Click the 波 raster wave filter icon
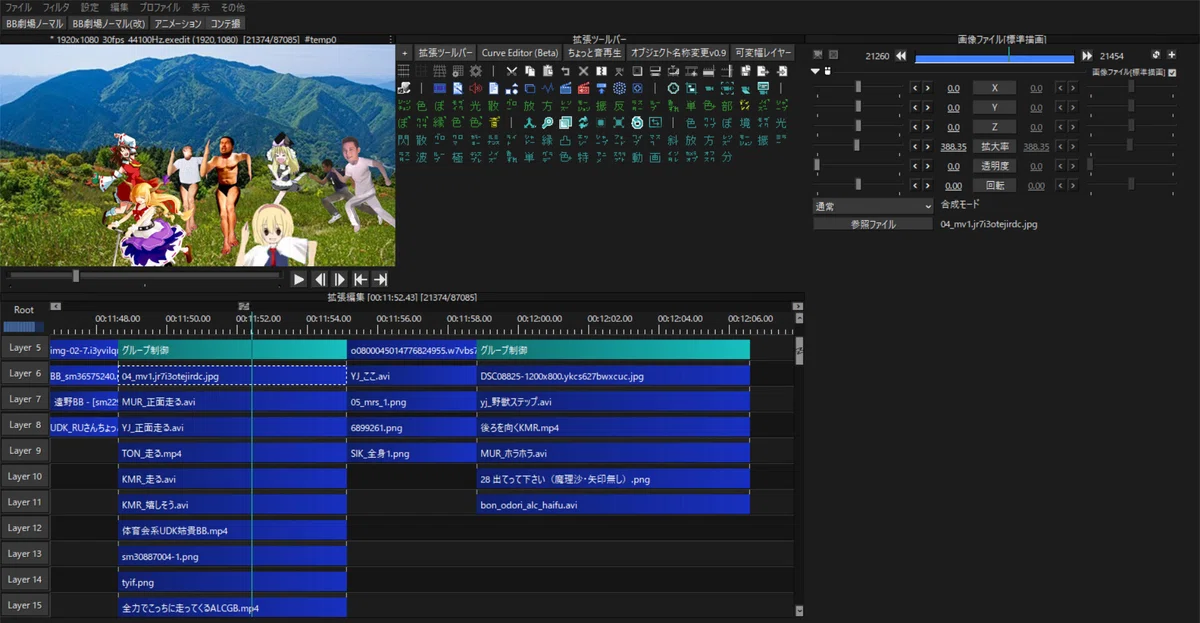 [421, 157]
